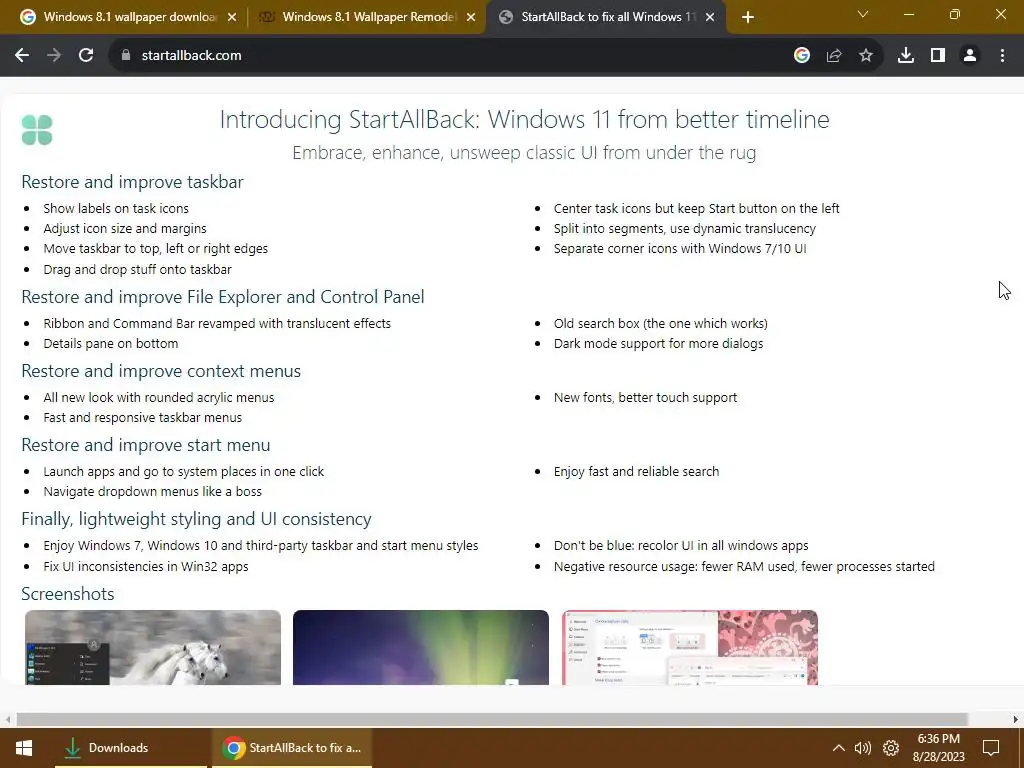Share this page using the share icon
This screenshot has height=768, width=1024.
834,56
